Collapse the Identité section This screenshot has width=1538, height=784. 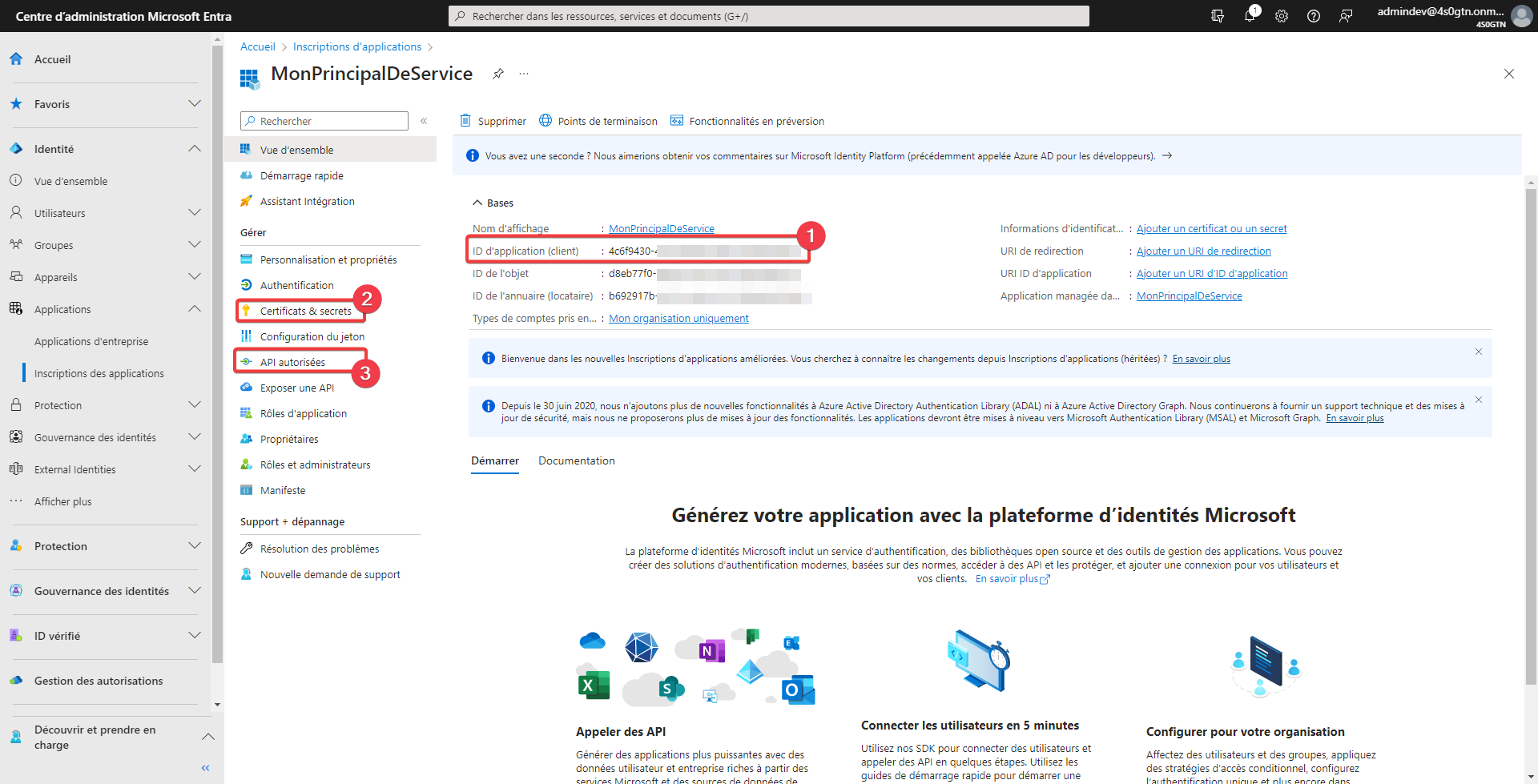pyautogui.click(x=194, y=149)
